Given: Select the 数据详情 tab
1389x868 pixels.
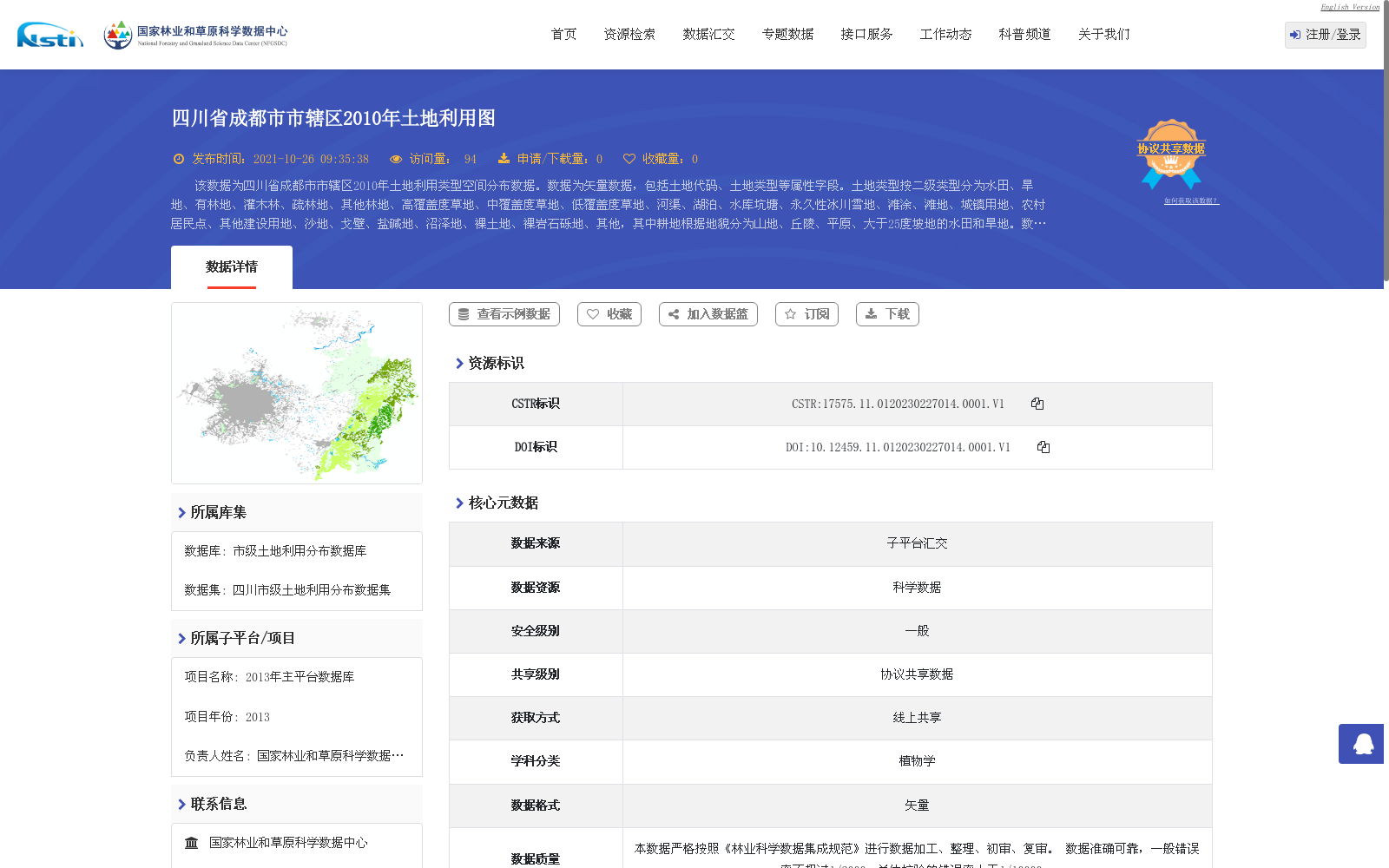Looking at the screenshot, I should [232, 267].
